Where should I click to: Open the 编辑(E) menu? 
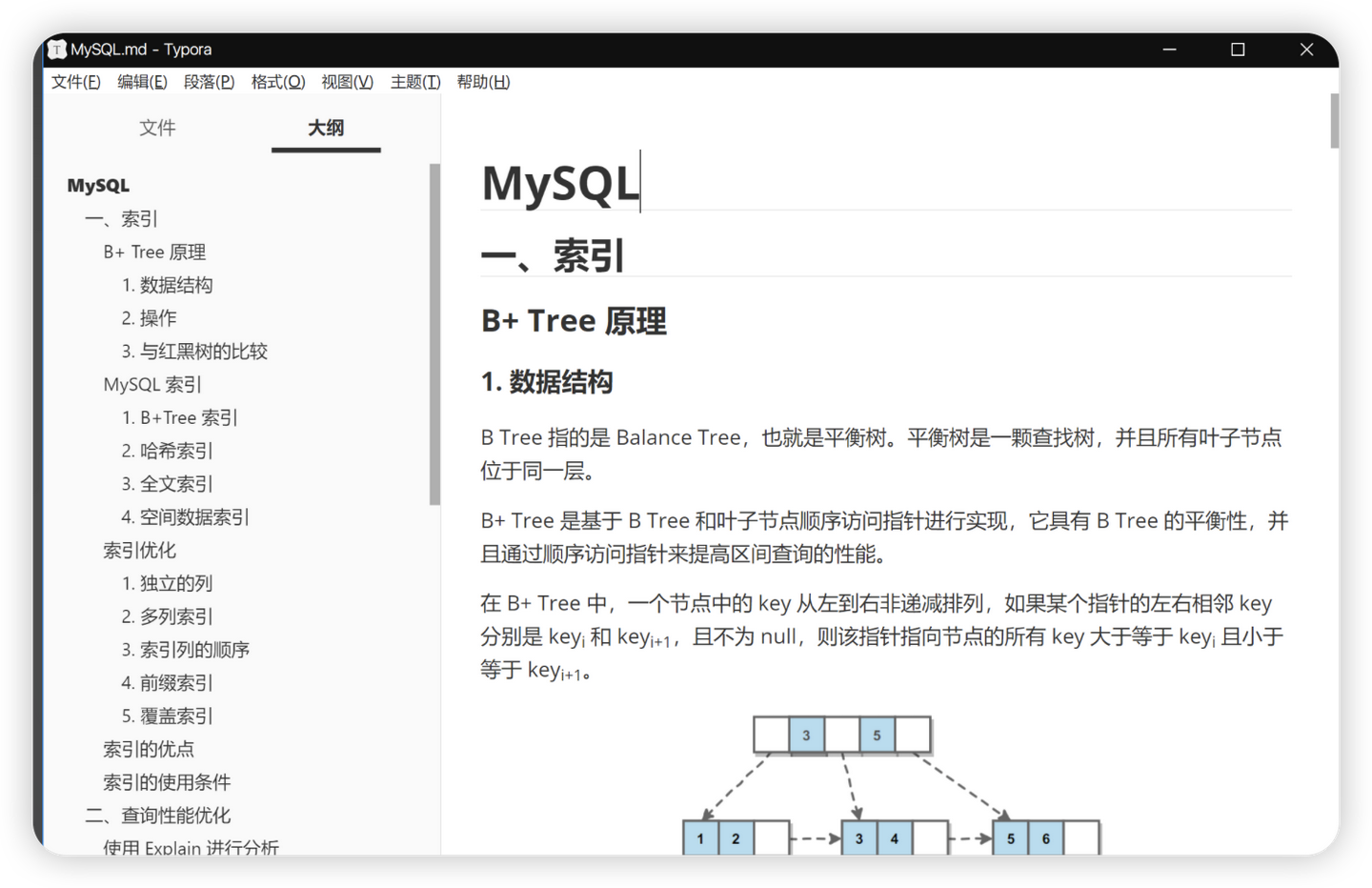coord(142,82)
